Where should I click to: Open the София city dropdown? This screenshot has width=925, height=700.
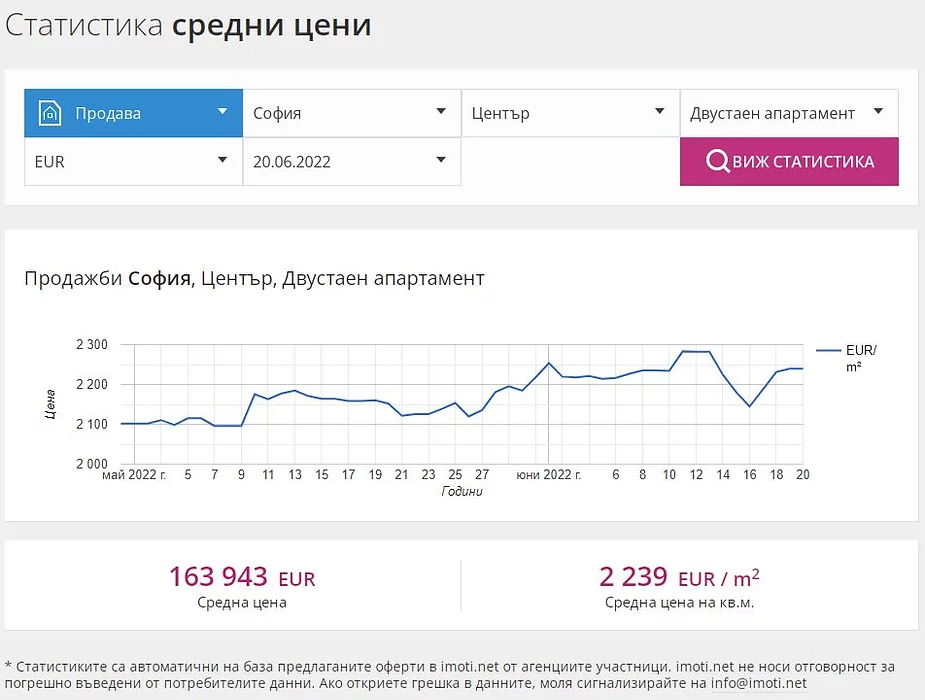click(351, 113)
